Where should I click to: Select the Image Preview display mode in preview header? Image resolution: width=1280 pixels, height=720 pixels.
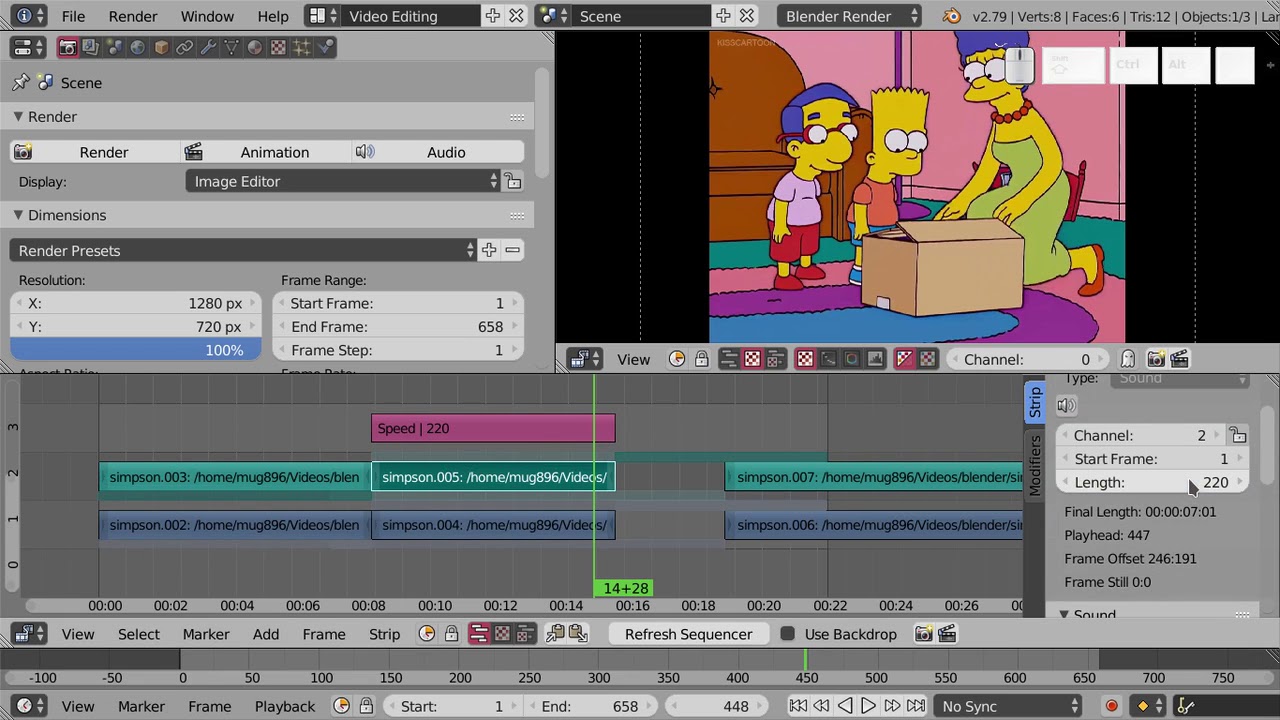pos(805,359)
